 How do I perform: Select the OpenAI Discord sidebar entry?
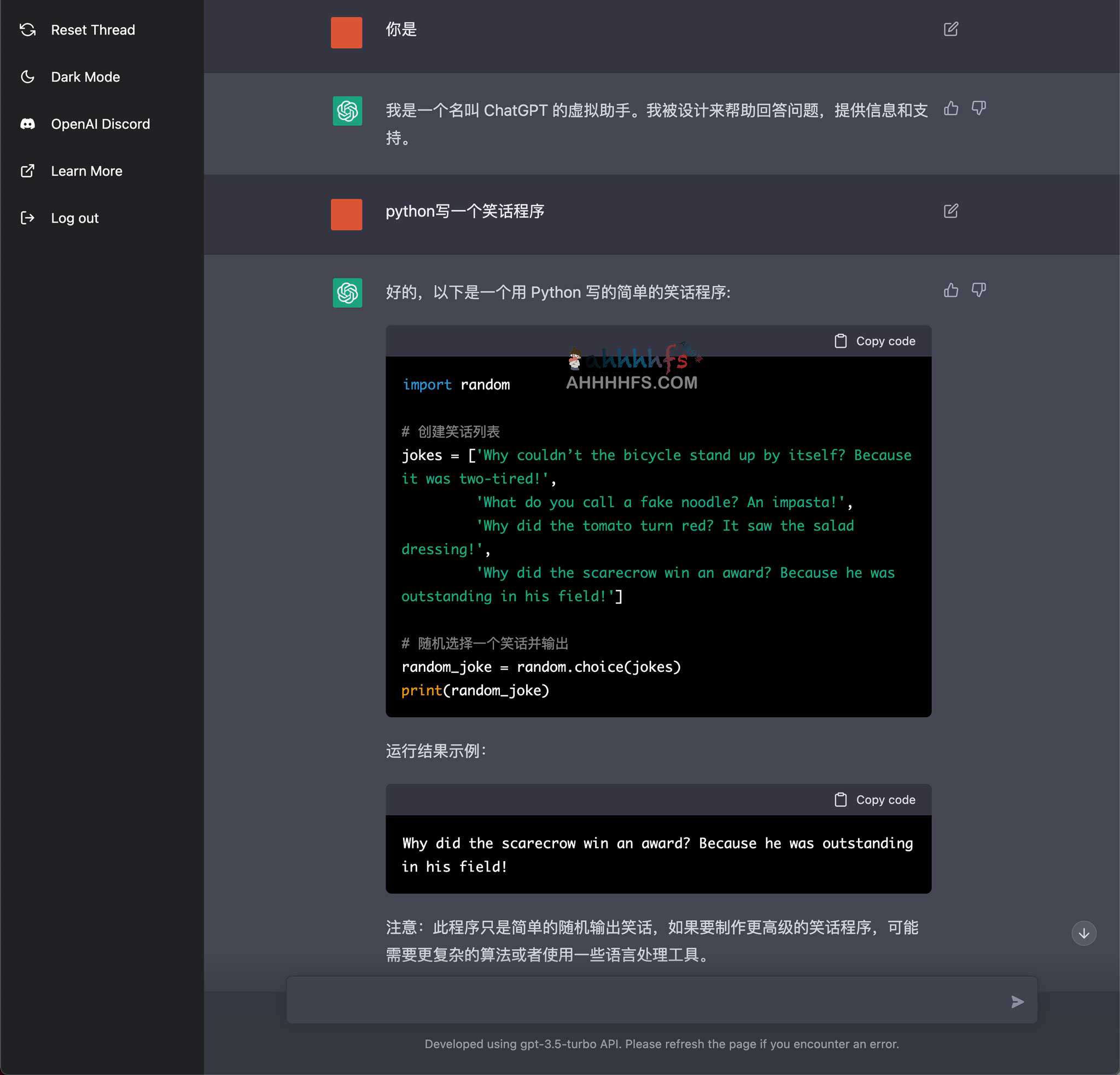(x=101, y=124)
